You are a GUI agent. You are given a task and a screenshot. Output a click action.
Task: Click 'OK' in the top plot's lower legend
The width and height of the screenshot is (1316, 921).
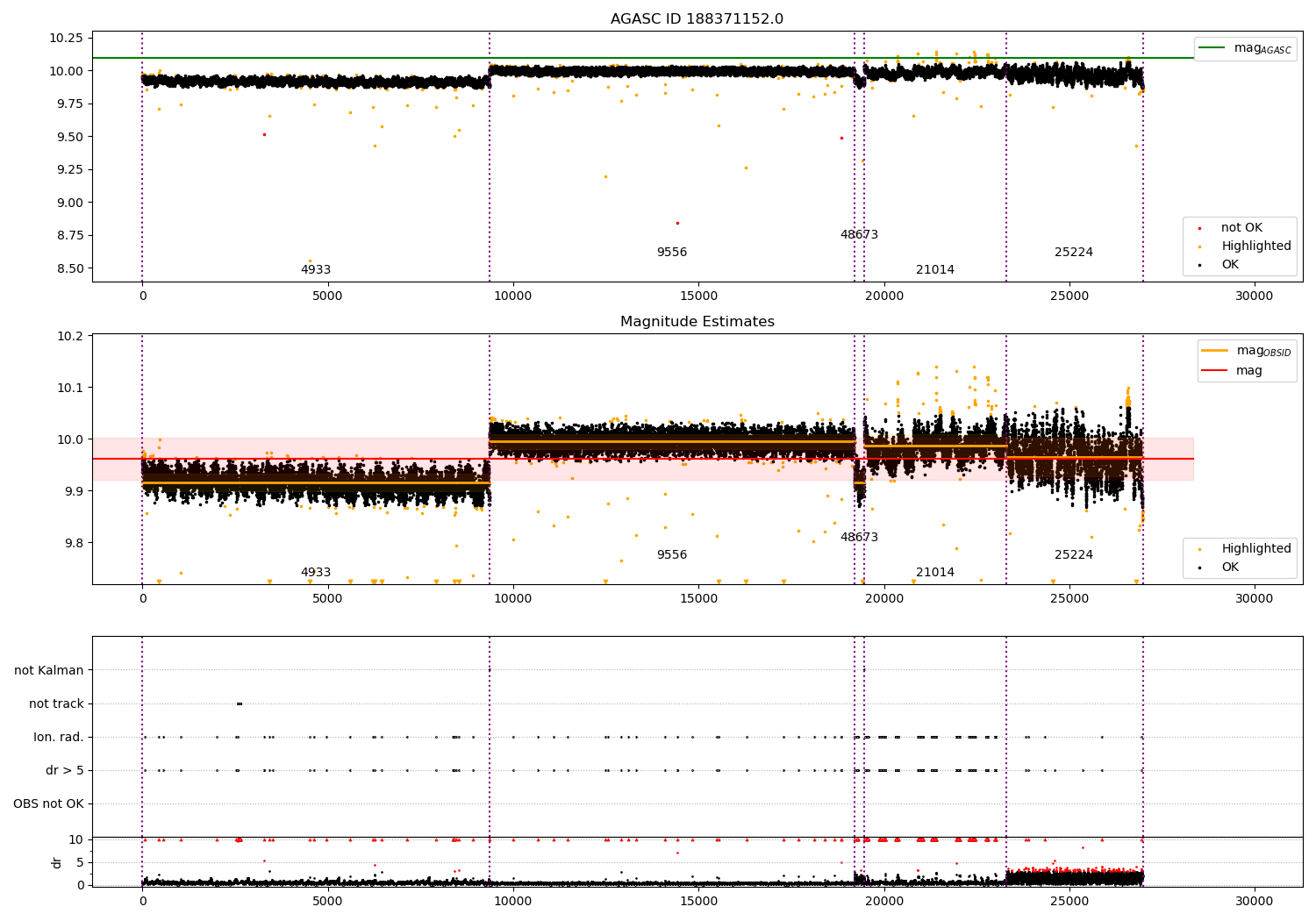pos(1230,265)
